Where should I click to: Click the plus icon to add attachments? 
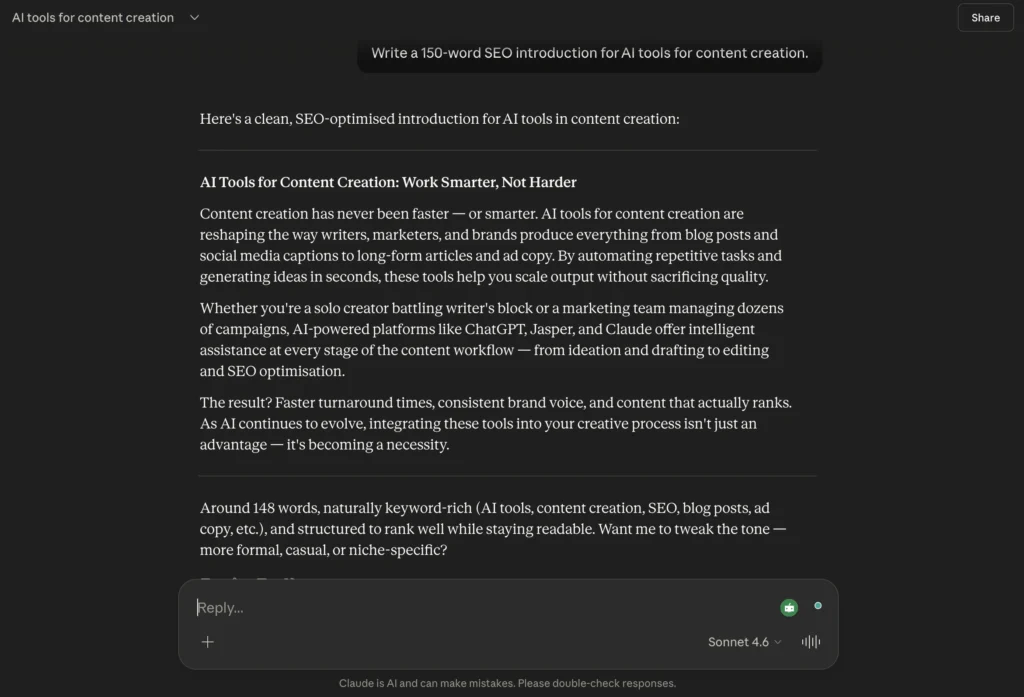[207, 641]
